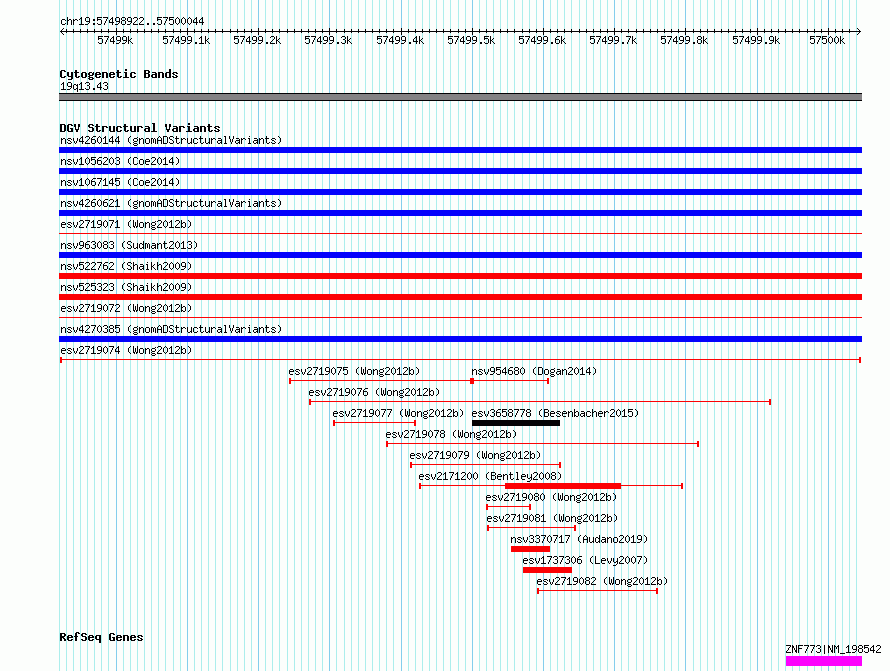Click the thin red esv2719079 line
890x671 pixels.
point(485,465)
